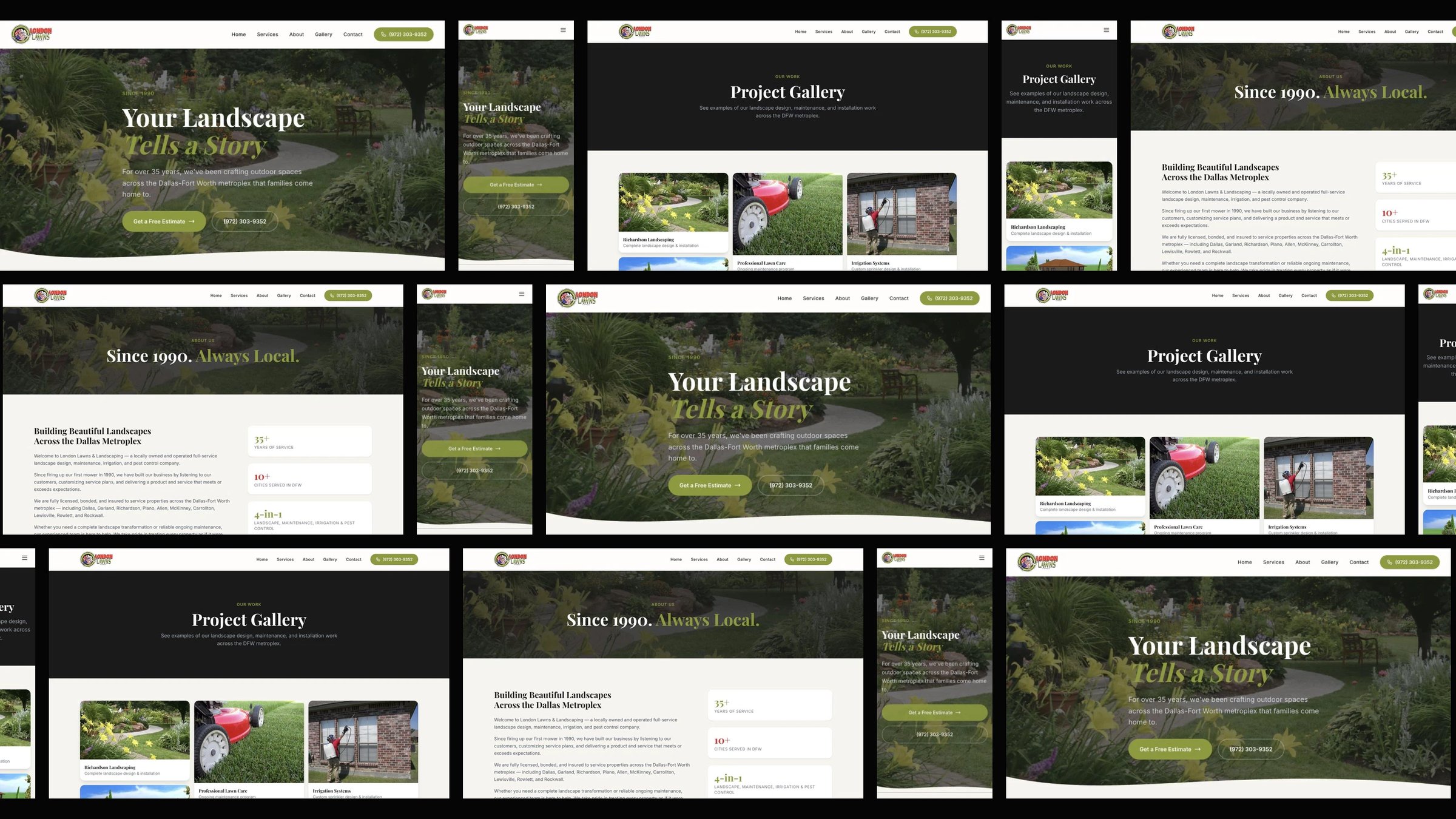
Task: Select Services in bottom-row desktop Project Gallery navigation
Action: point(285,559)
